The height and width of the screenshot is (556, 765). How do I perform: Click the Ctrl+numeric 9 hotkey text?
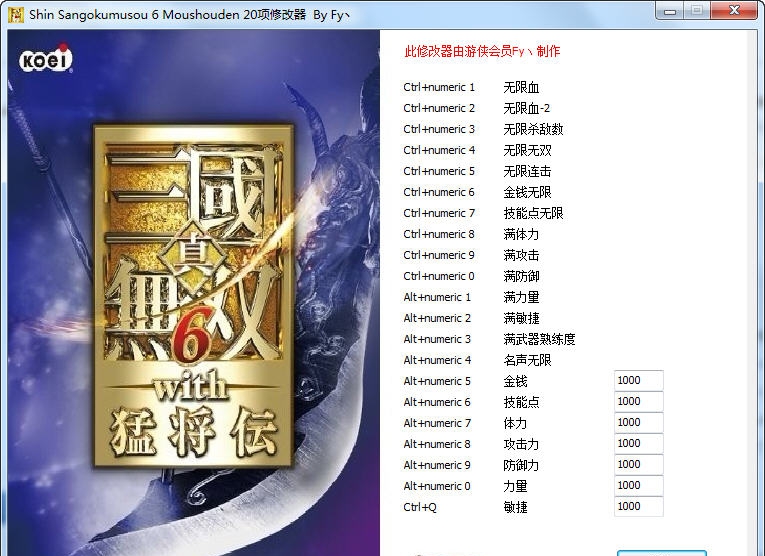pyautogui.click(x=439, y=255)
